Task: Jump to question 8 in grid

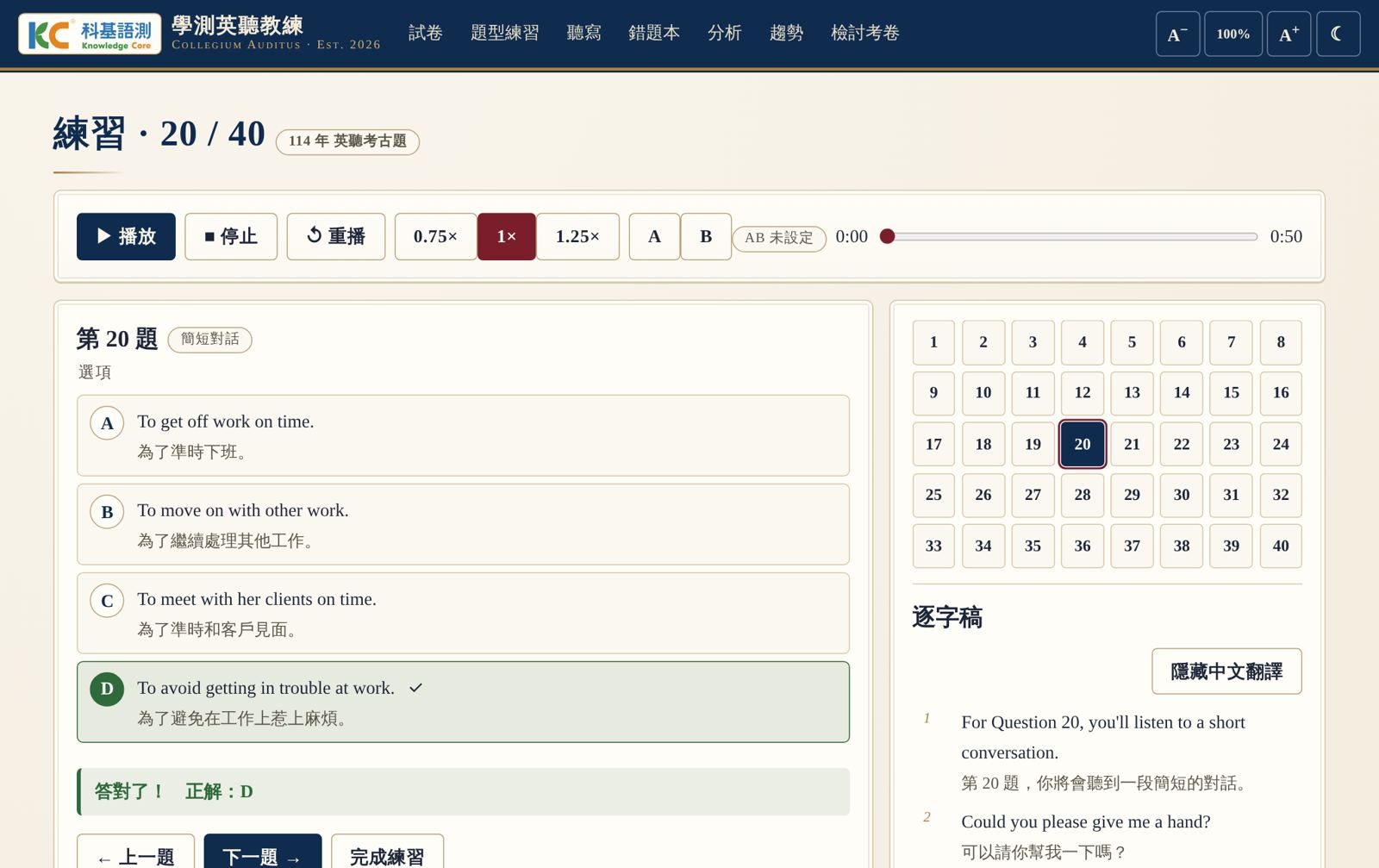Action: coord(1281,342)
